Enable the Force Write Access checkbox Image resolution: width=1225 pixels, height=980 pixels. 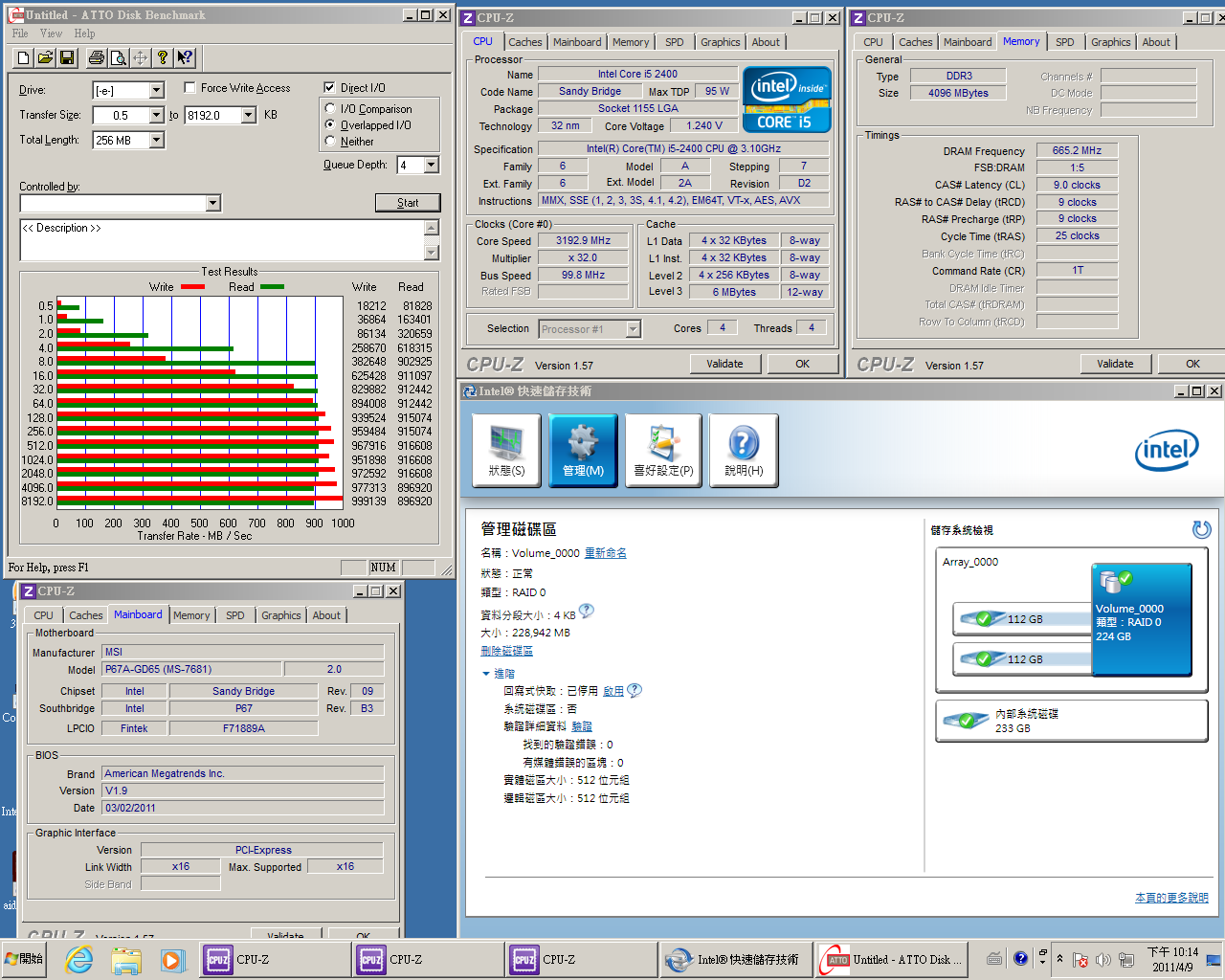pos(190,87)
